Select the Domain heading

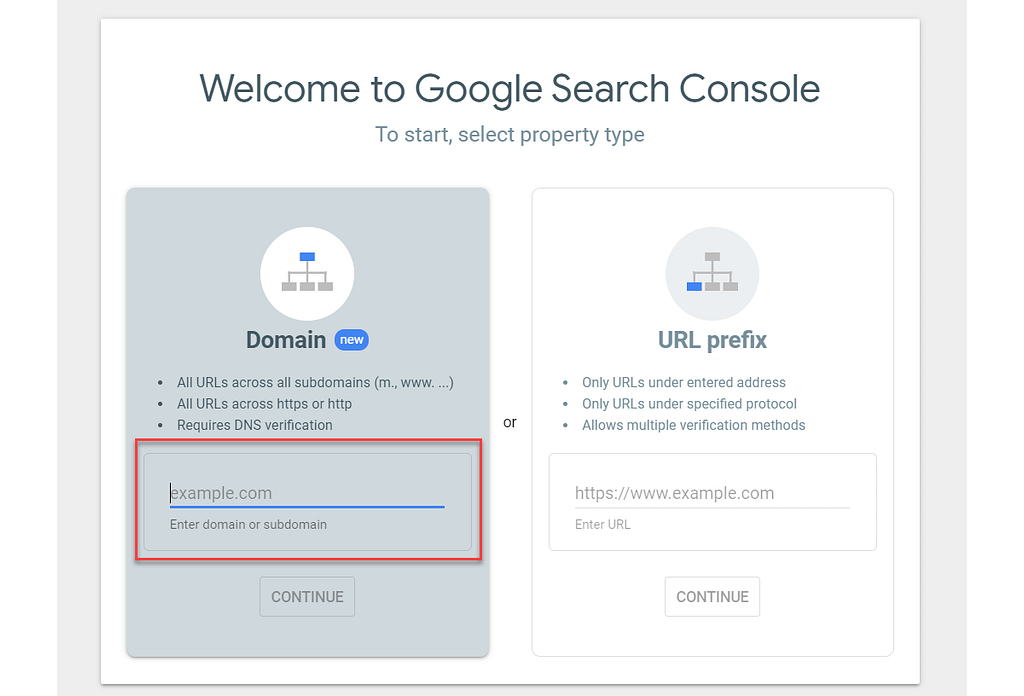[285, 340]
